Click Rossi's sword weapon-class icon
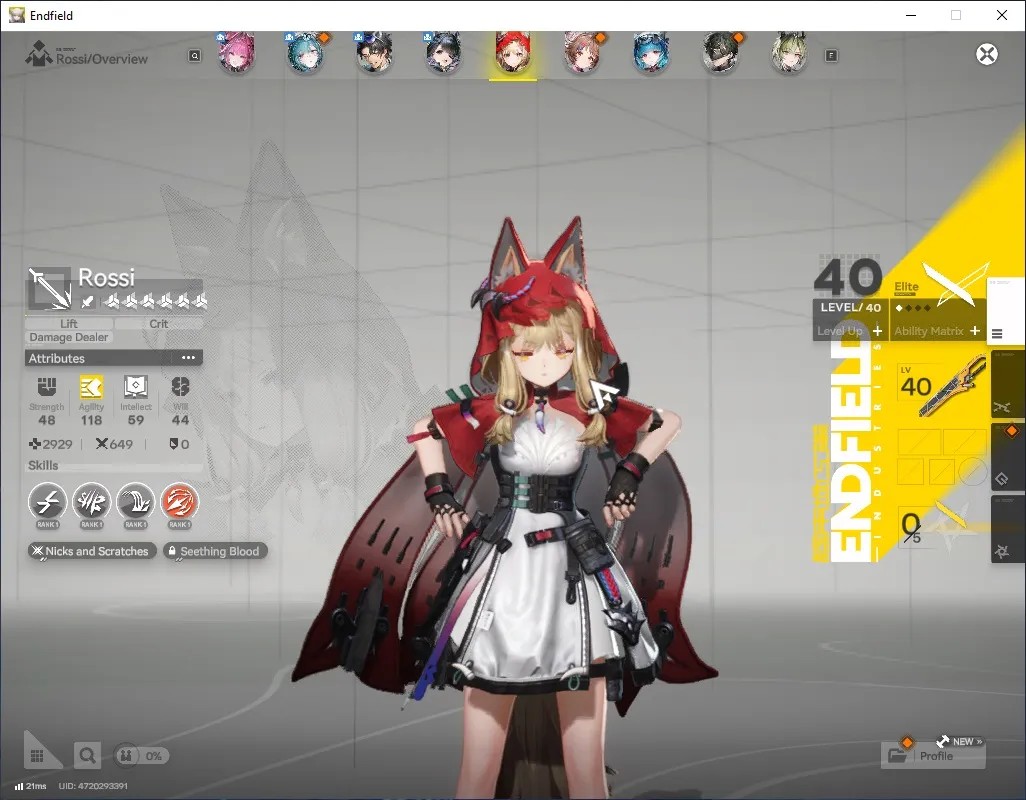Viewport: 1026px width, 800px height. pos(49,288)
